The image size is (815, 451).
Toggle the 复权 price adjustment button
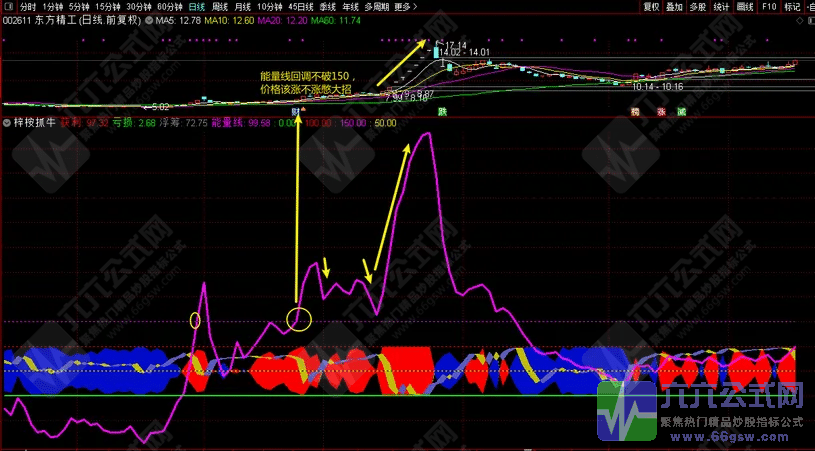651,6
